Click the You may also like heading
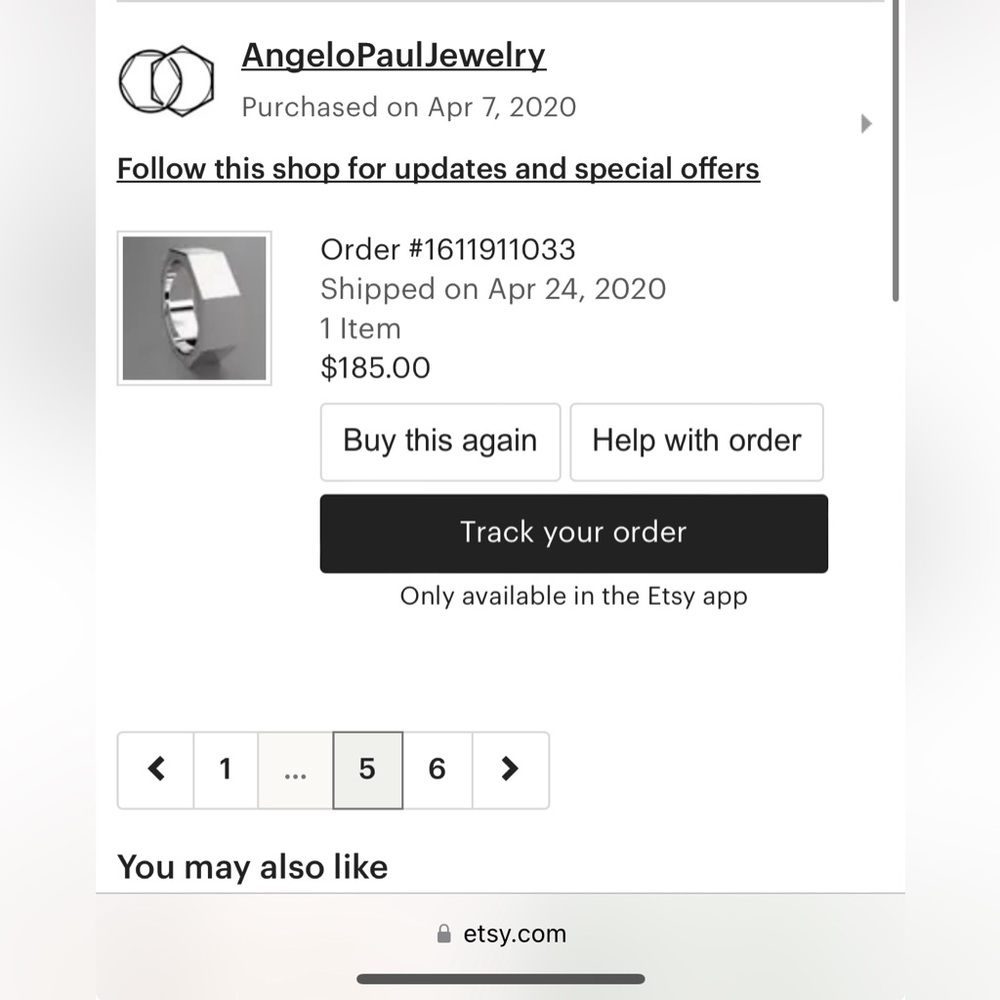Screen dimensions: 1000x1000 click(x=252, y=866)
